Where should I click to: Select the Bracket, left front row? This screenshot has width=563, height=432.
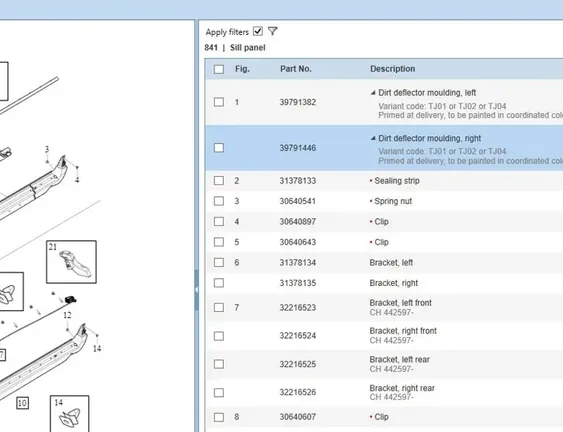[384, 307]
